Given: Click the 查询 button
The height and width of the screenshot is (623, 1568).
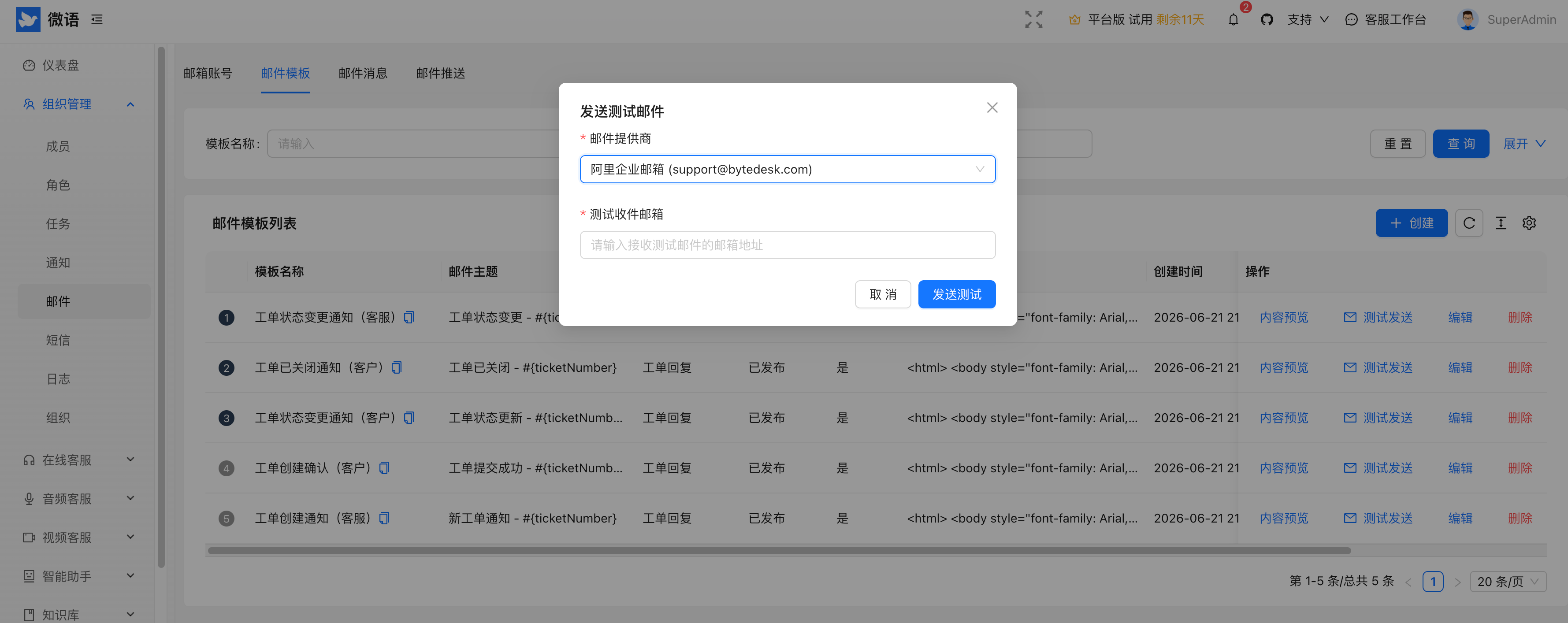Looking at the screenshot, I should pos(1460,144).
